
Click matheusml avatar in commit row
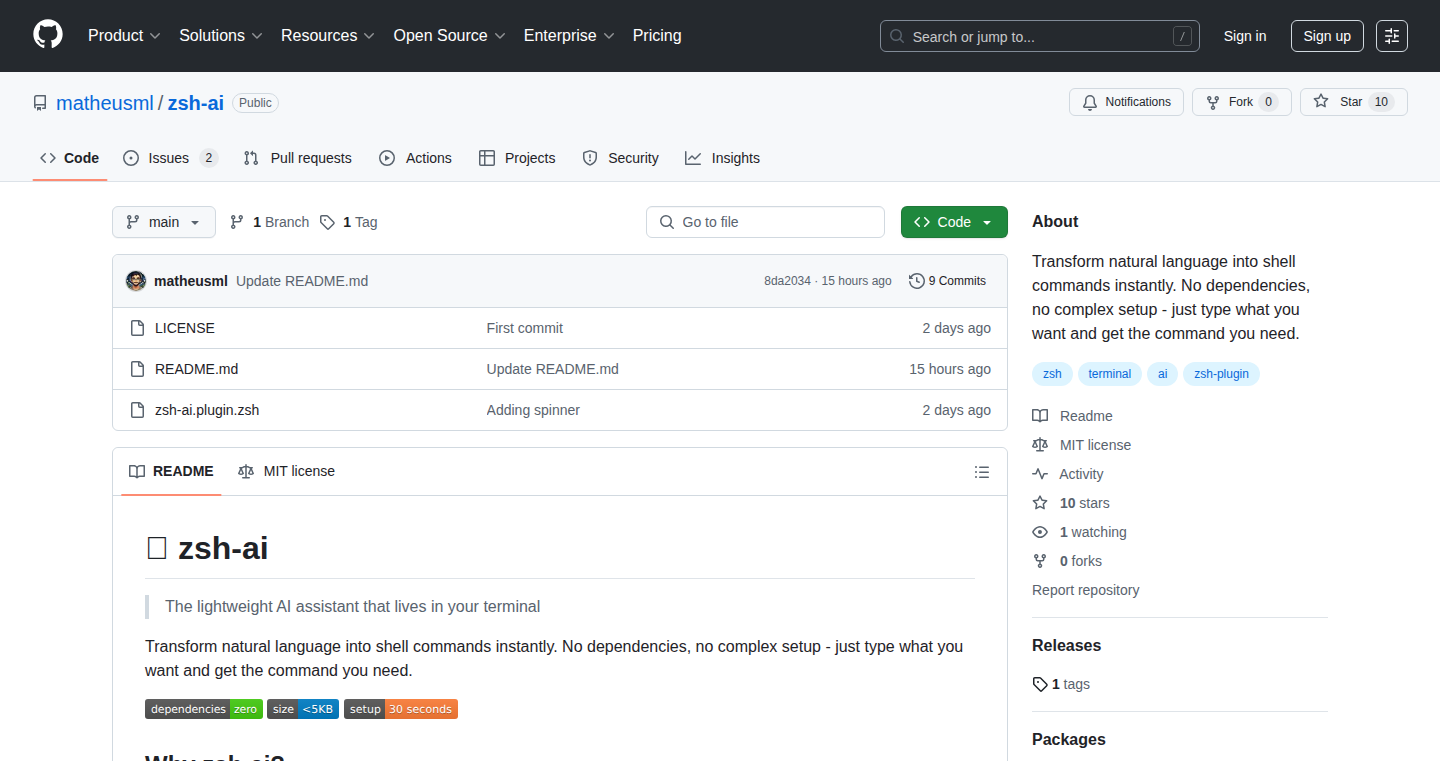[x=136, y=281]
